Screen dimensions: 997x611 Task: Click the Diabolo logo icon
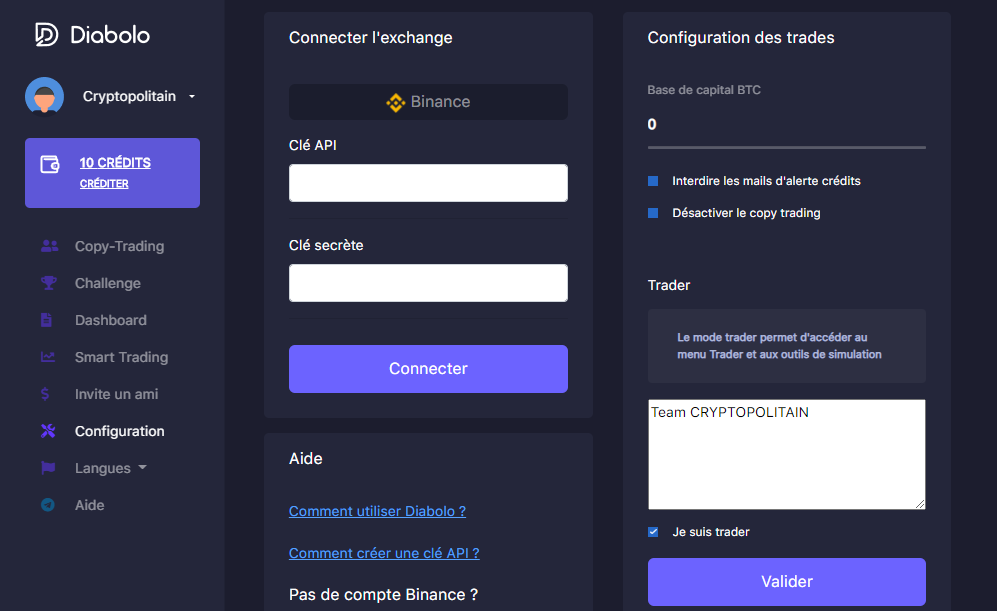point(46,34)
